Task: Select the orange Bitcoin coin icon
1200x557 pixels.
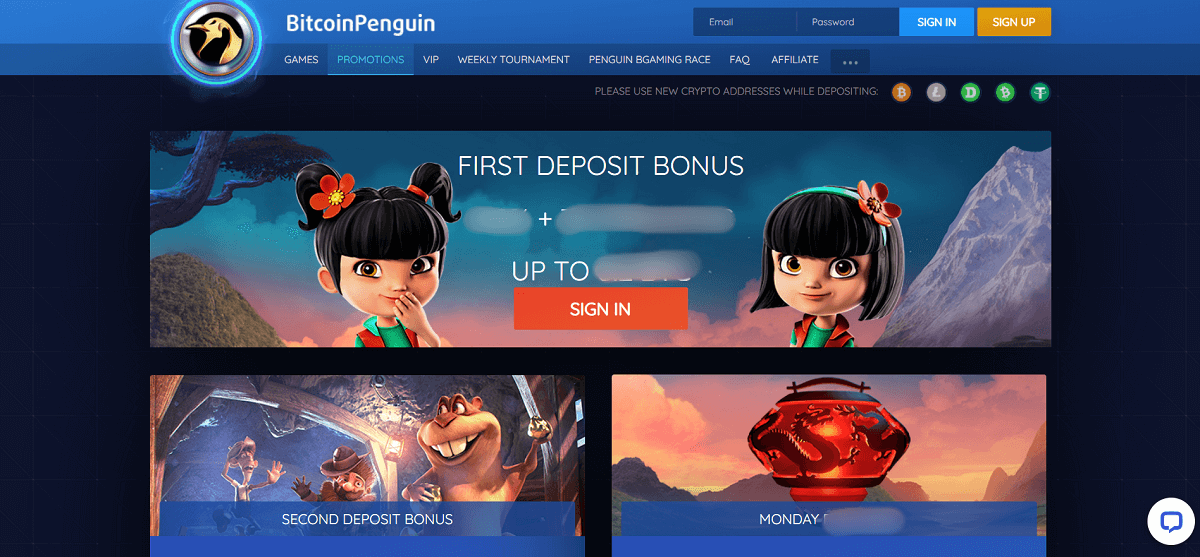Action: click(x=902, y=92)
